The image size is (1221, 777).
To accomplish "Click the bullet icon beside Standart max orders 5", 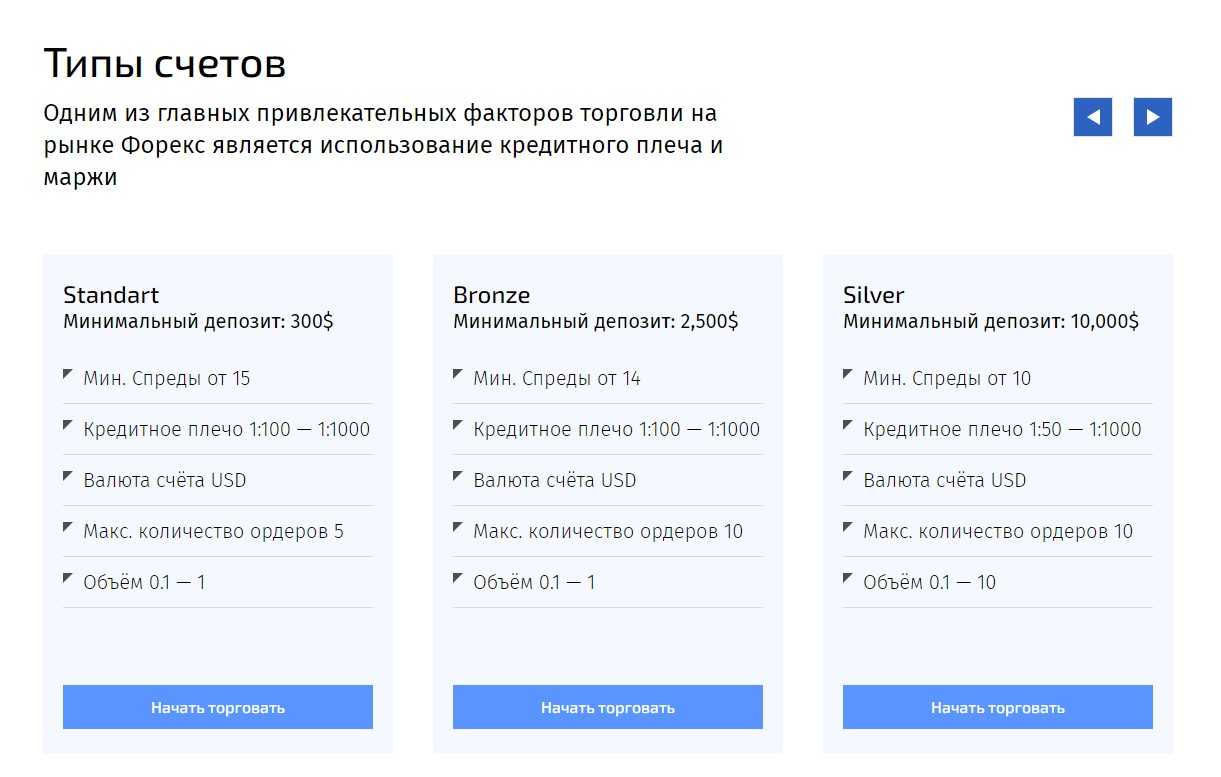I will [x=68, y=527].
